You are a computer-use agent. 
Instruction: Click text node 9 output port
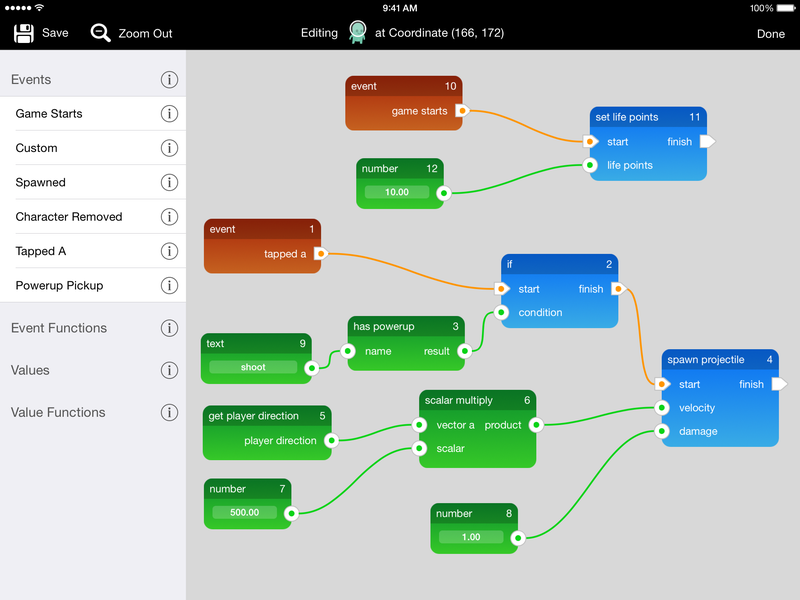[x=312, y=367]
